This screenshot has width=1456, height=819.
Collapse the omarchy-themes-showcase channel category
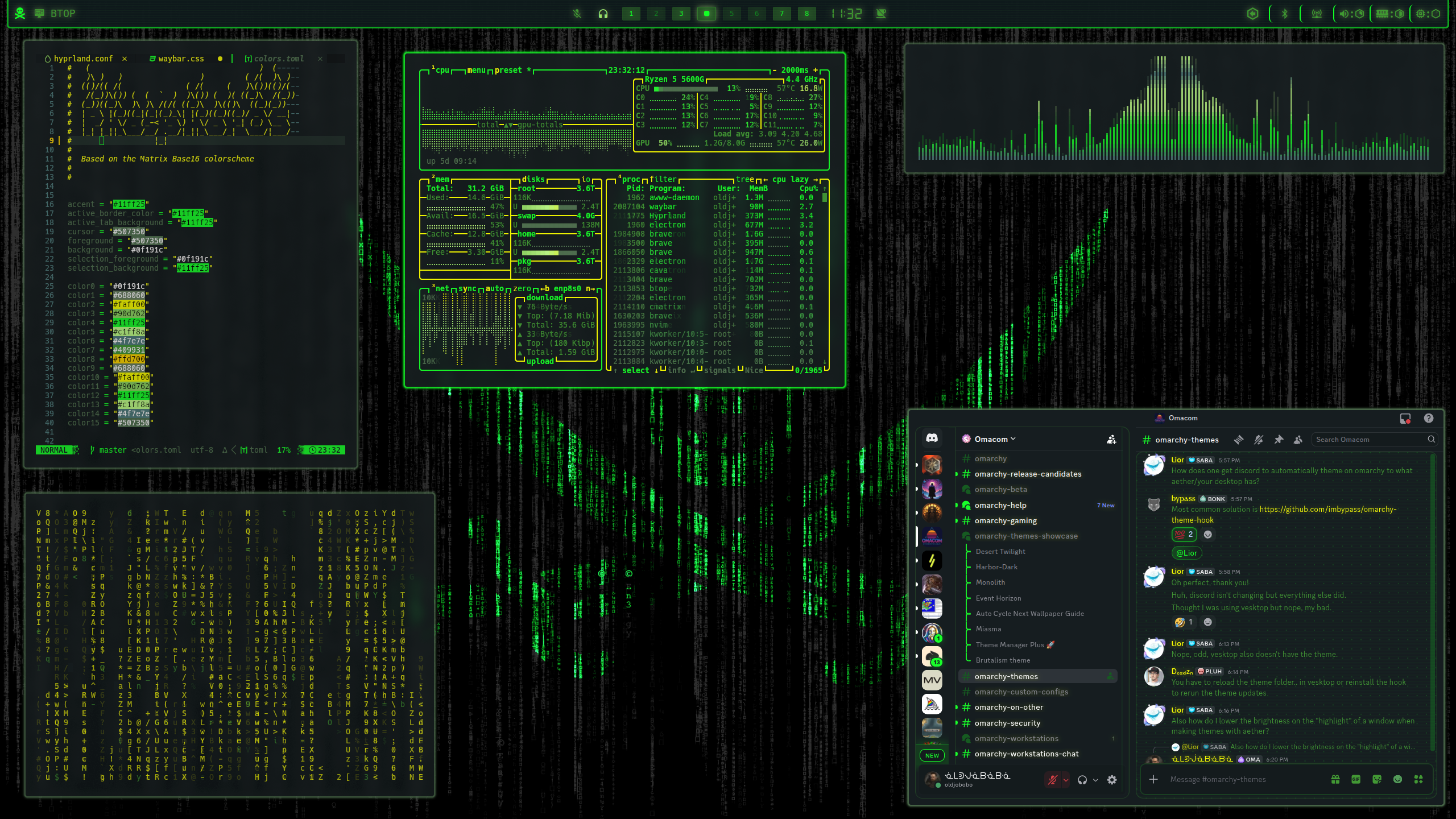[x=1026, y=536]
